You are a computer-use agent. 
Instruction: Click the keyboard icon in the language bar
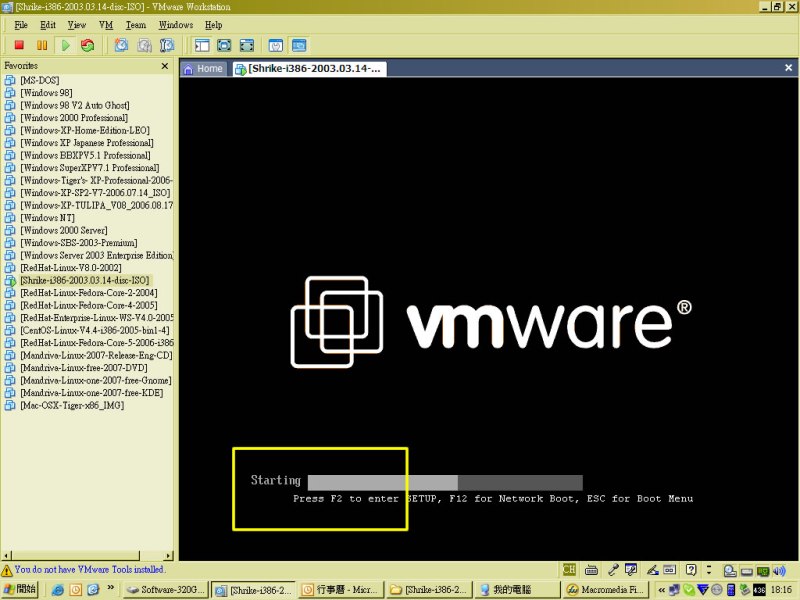[591, 570]
